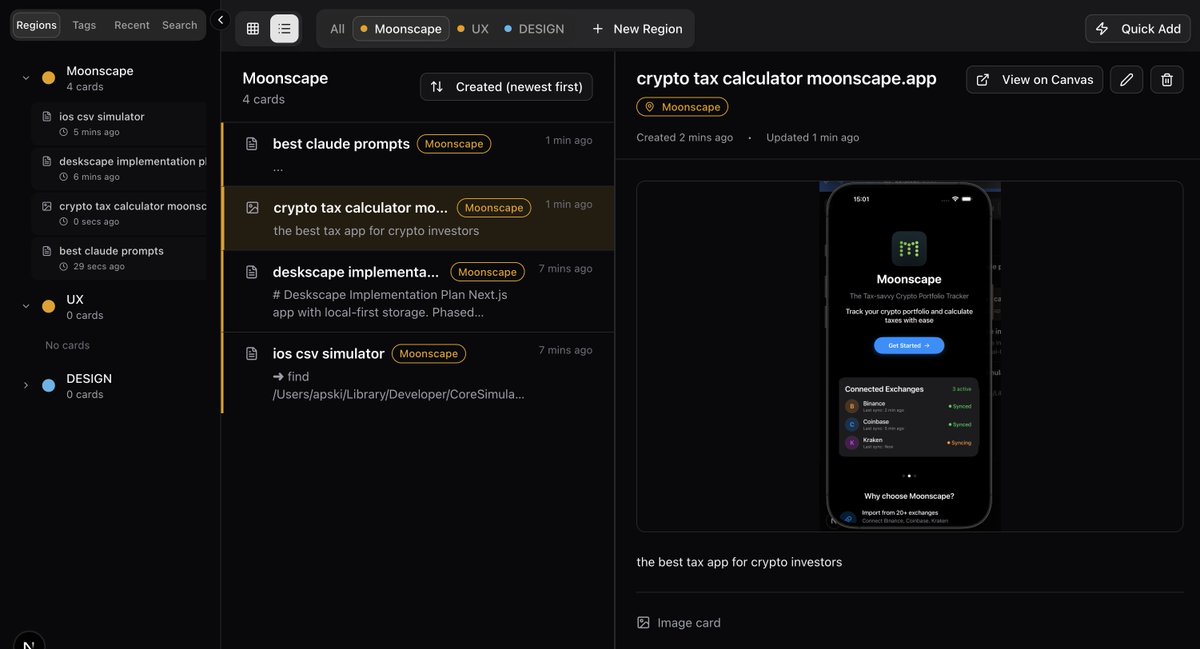Select the Moonscape region filter in top bar

coord(401,29)
